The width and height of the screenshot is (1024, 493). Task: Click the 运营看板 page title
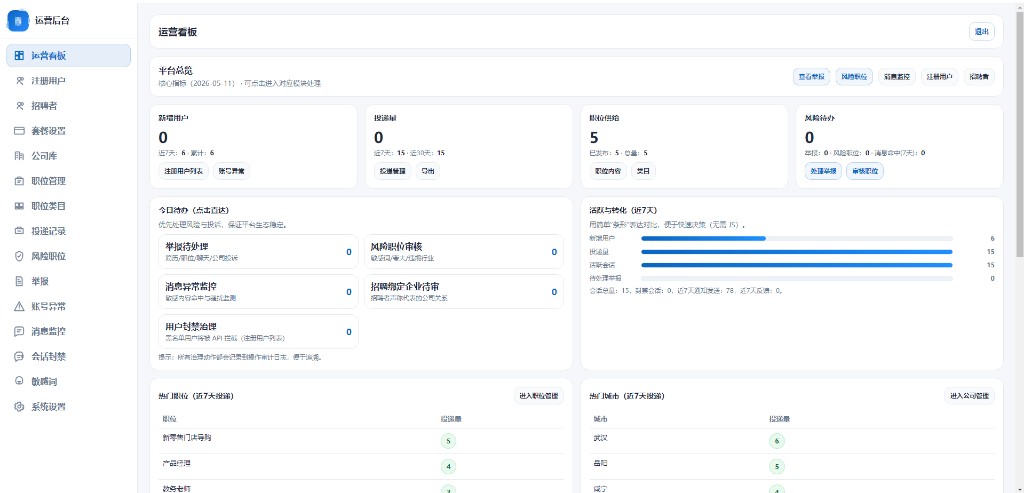[178, 32]
